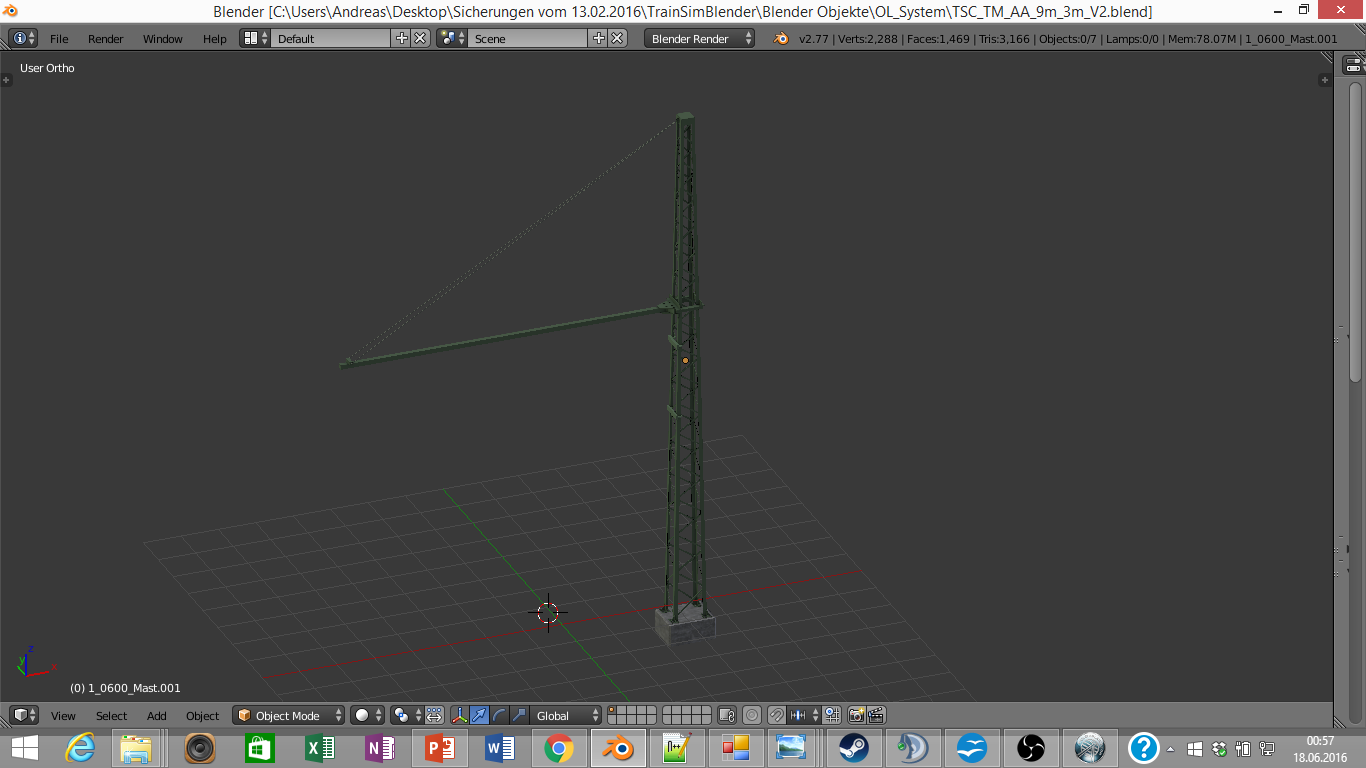1366x768 pixels.
Task: Launch Internet Explorer from taskbar
Action: point(80,748)
